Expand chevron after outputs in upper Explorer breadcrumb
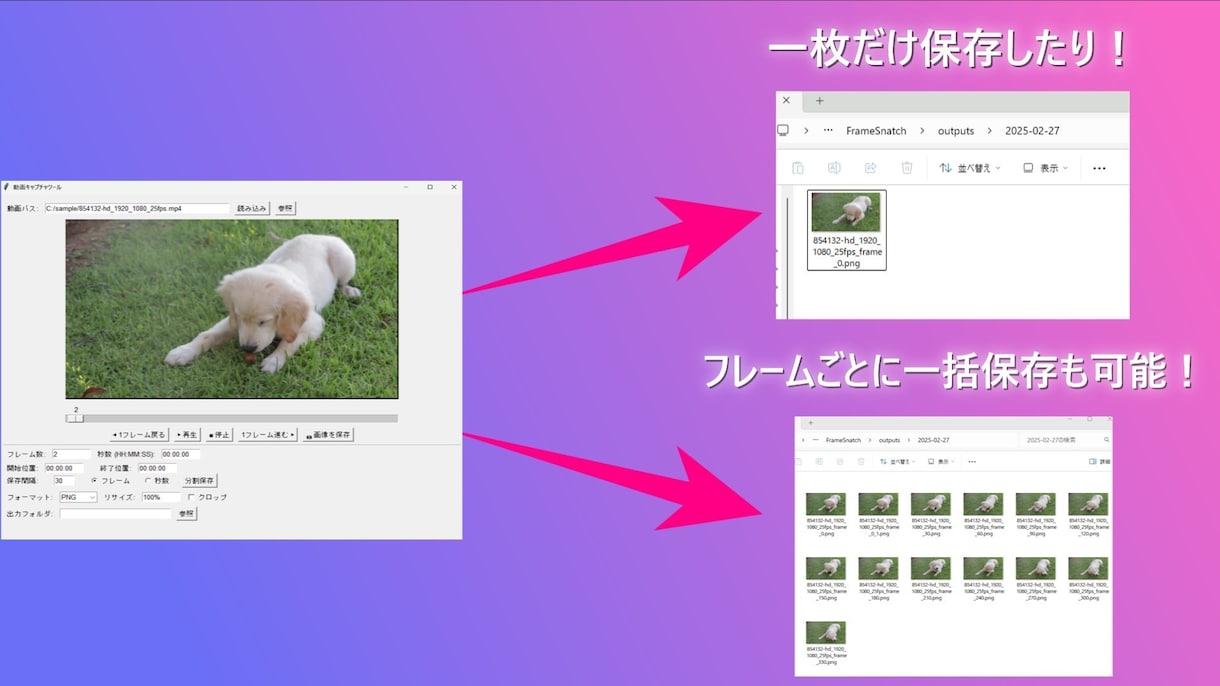 coord(989,131)
